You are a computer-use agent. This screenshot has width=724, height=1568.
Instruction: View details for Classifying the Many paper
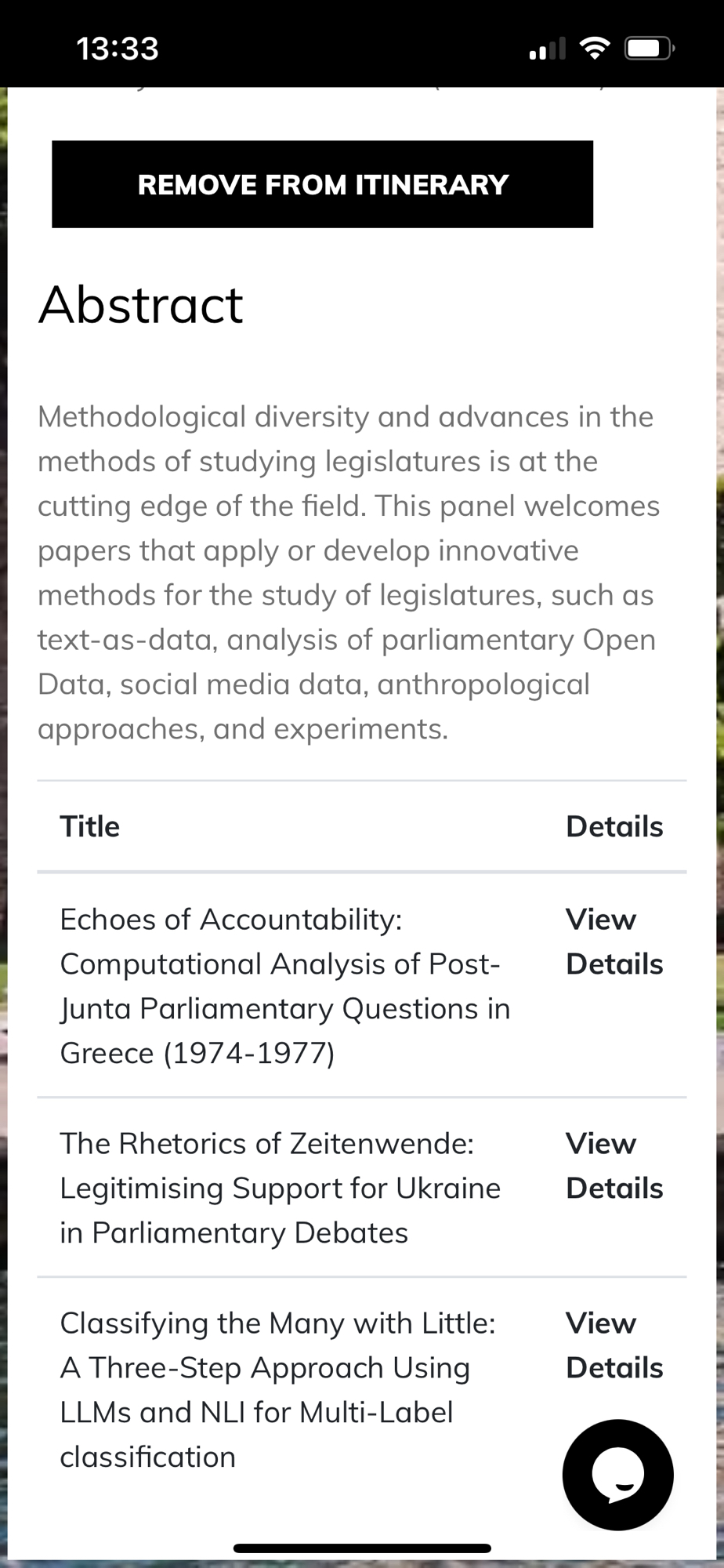(614, 1345)
